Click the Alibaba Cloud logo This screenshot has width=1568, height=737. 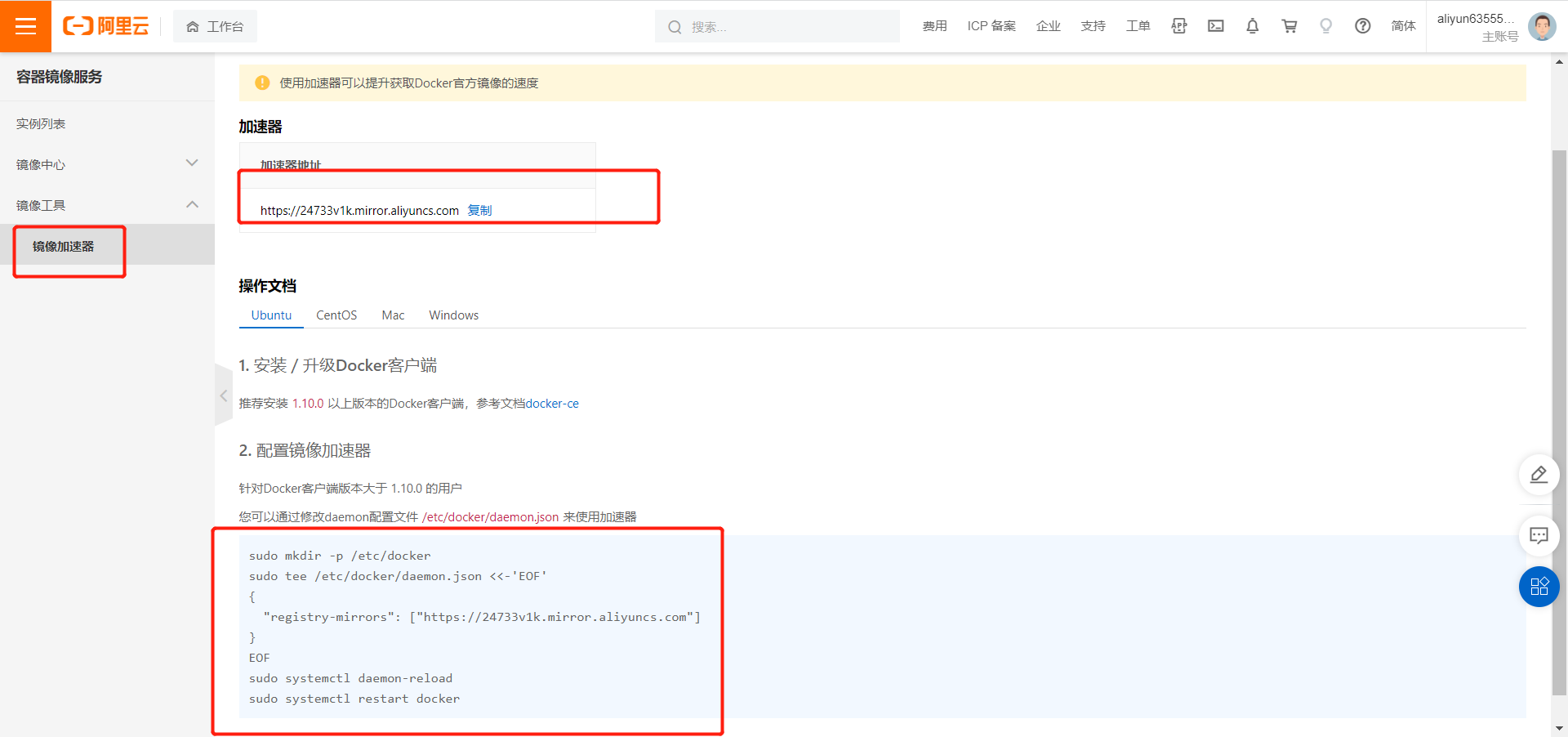(x=106, y=26)
